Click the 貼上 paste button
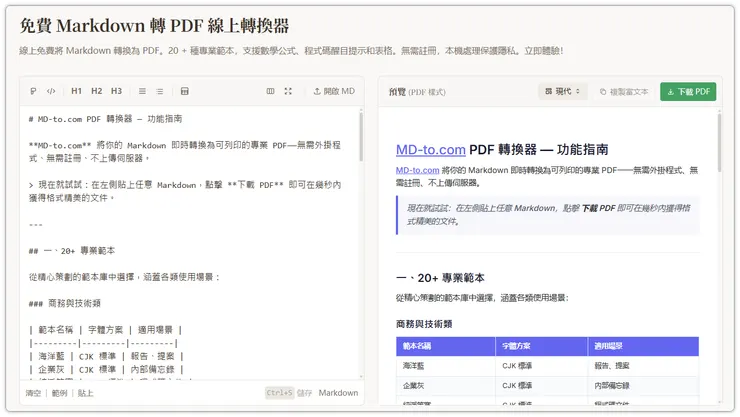The image size is (740, 417). click(85, 393)
